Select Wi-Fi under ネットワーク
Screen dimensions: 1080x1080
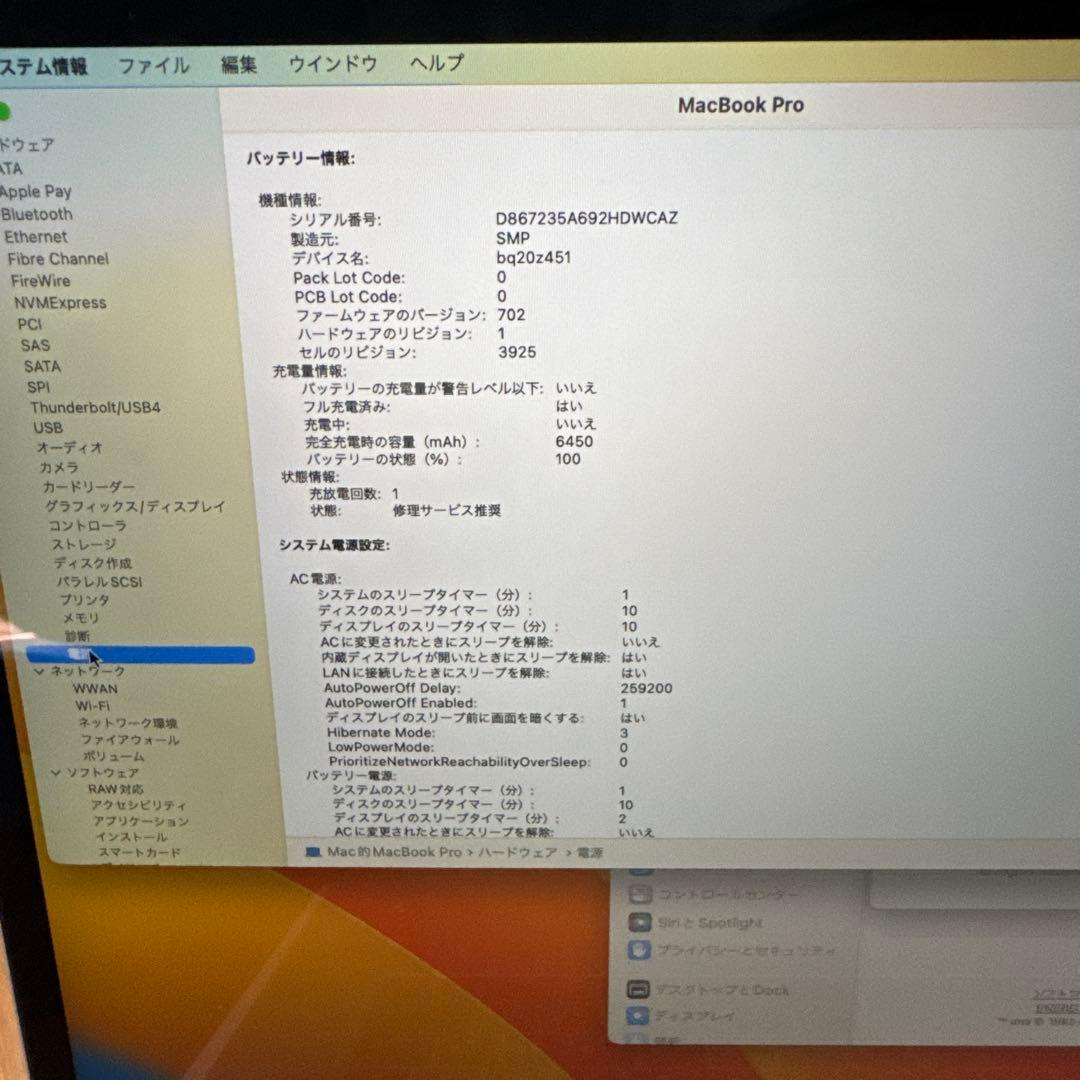tap(93, 705)
